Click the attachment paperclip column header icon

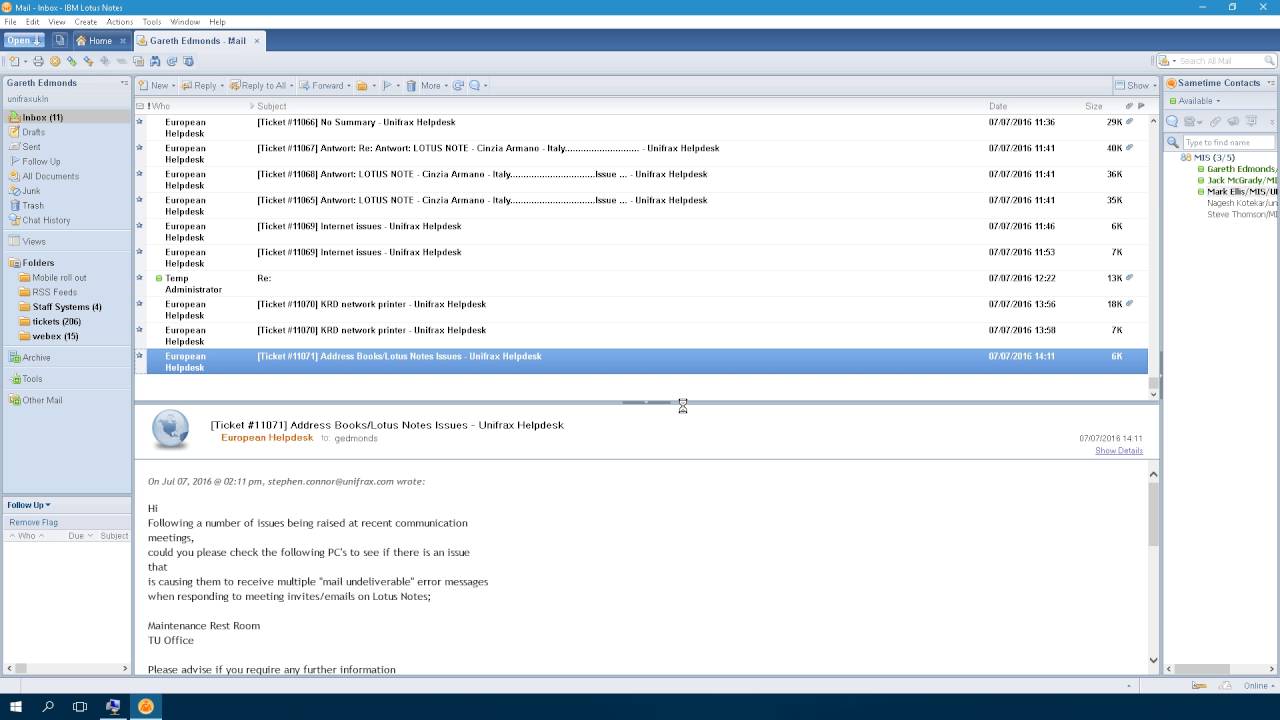coord(1129,106)
